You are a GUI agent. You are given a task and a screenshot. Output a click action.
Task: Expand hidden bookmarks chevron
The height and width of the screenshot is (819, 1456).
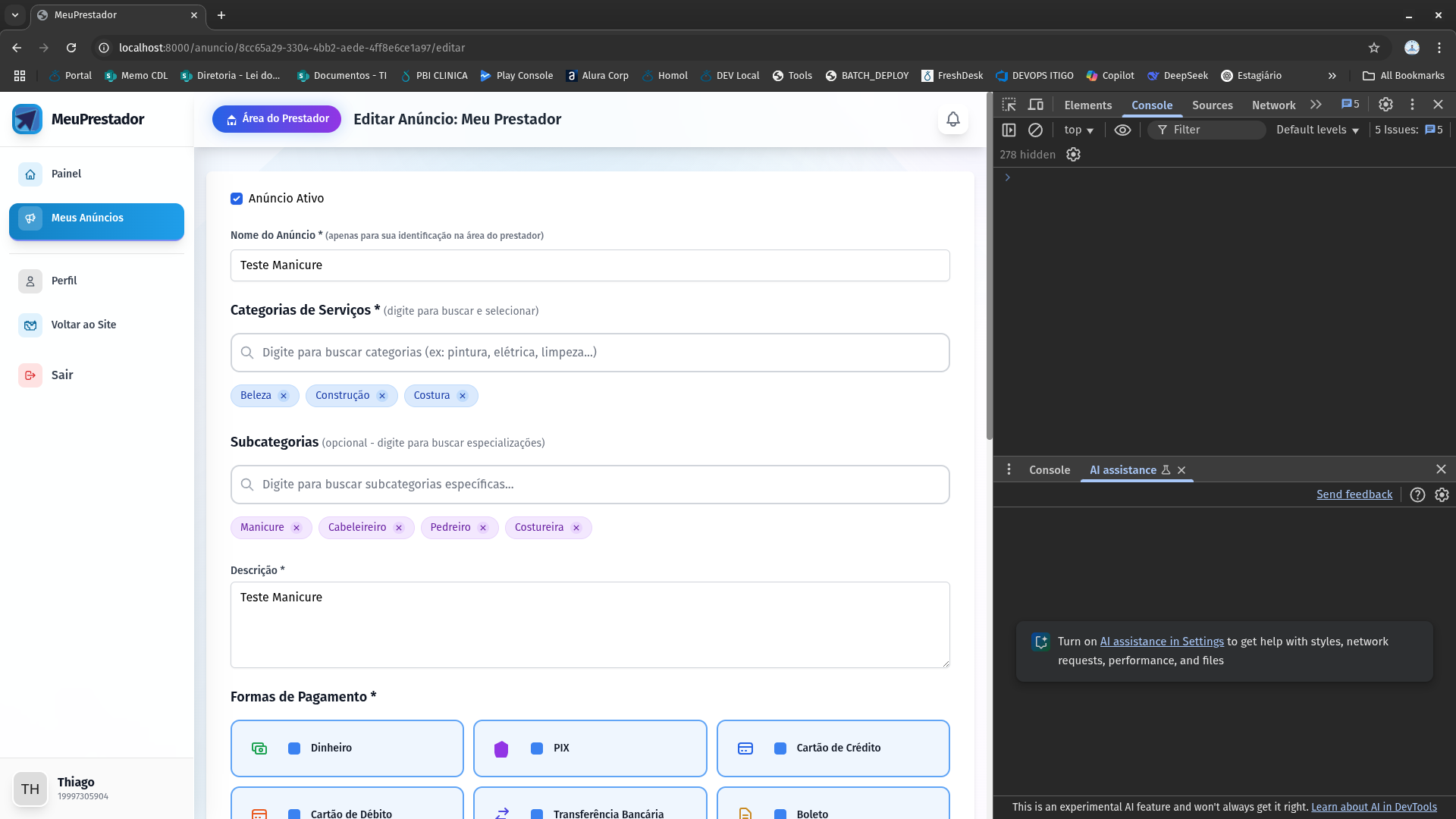(1332, 76)
